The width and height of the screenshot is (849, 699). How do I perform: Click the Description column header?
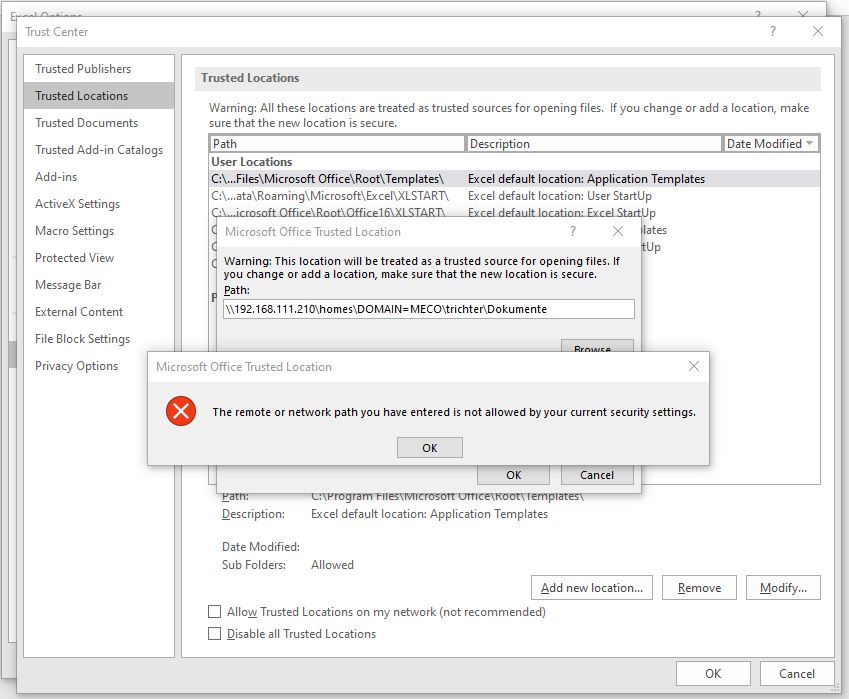[x=594, y=144]
